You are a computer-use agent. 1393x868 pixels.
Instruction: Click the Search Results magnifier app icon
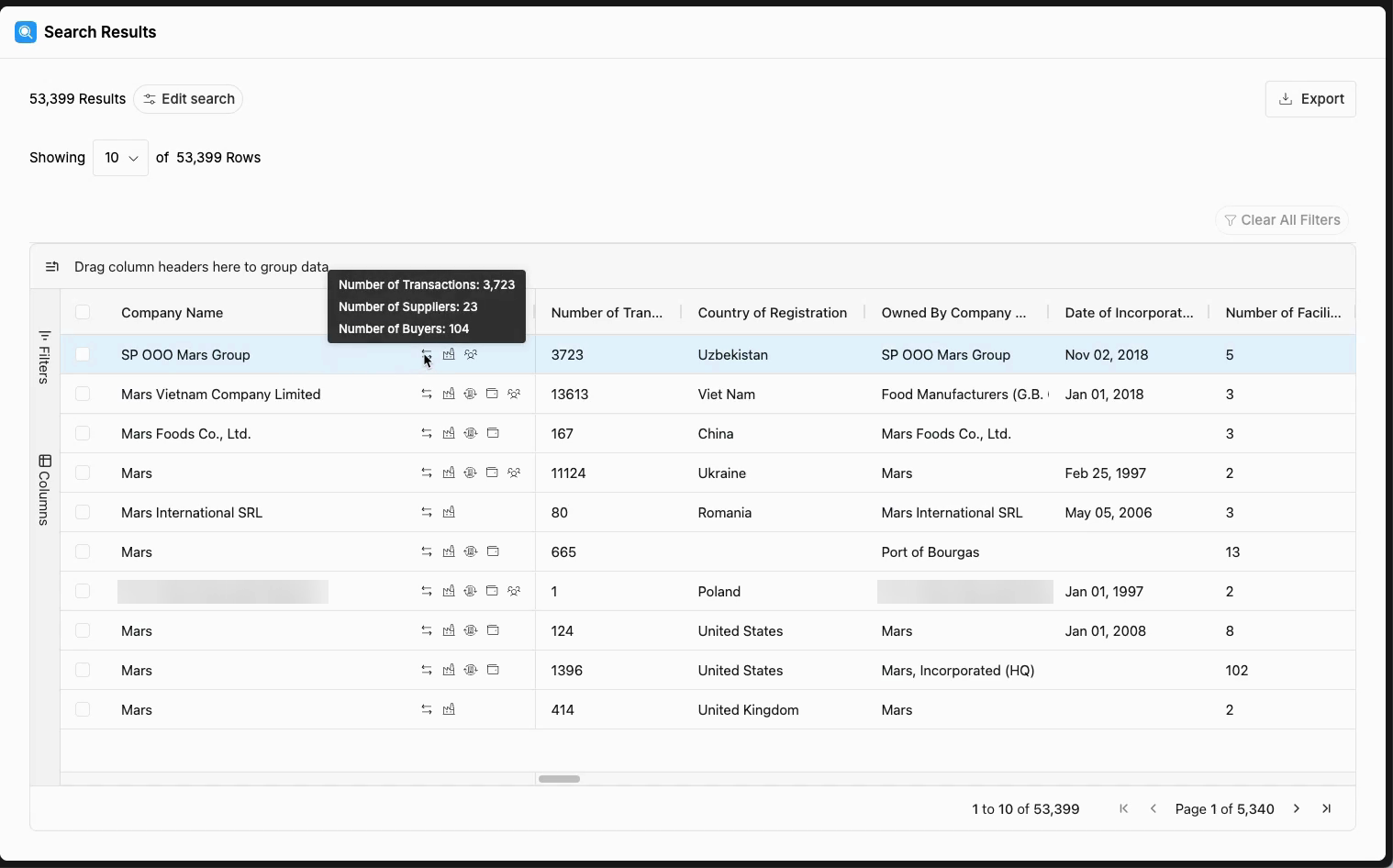pyautogui.click(x=26, y=32)
